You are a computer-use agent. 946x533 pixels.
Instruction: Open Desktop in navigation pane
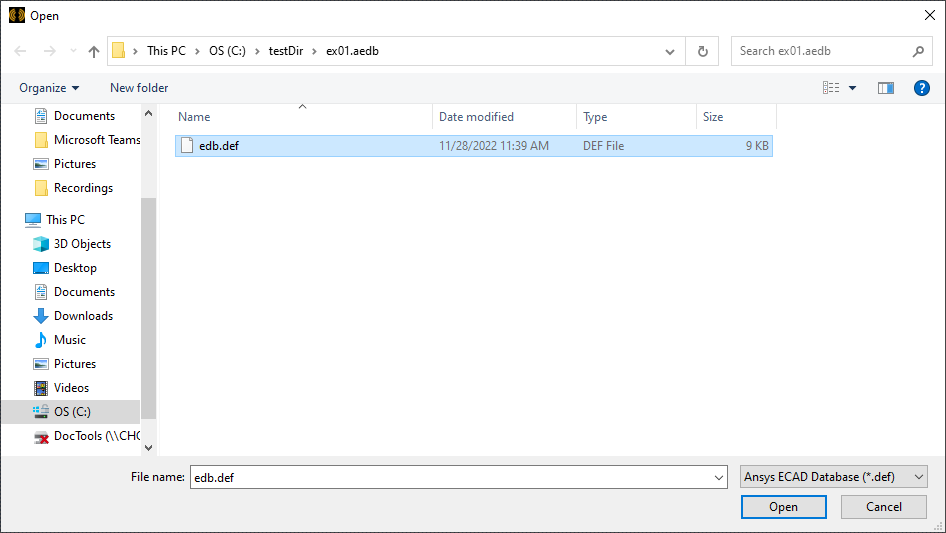click(x=75, y=268)
